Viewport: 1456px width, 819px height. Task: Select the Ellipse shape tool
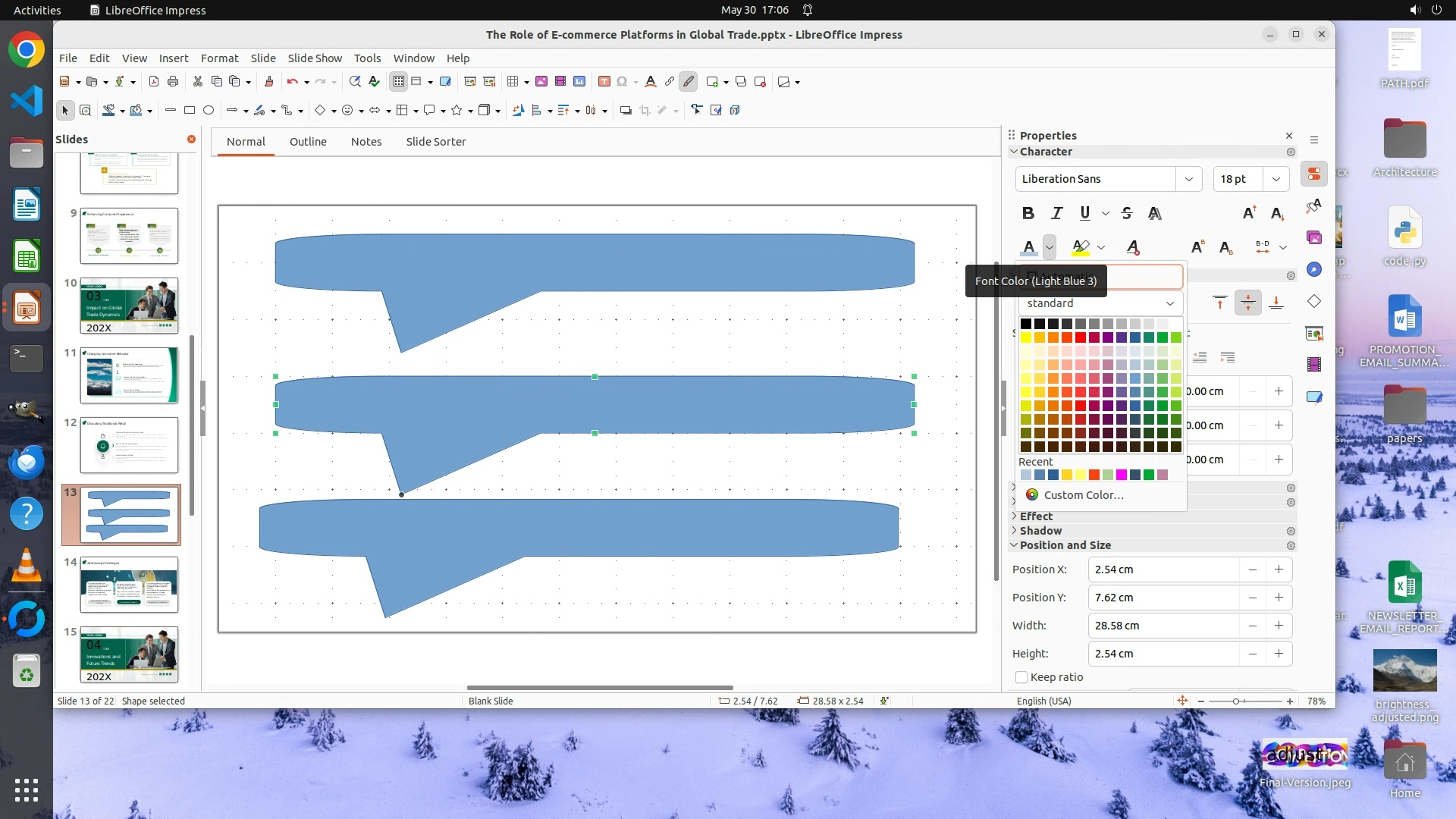coord(209,111)
